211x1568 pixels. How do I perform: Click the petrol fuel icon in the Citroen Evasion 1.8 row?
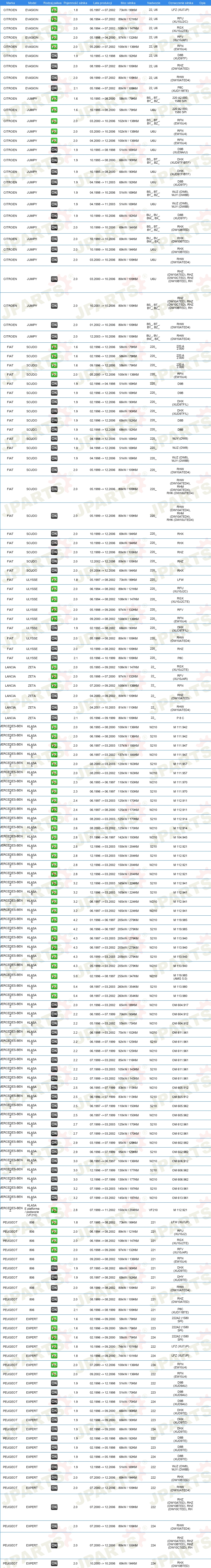[54, 10]
